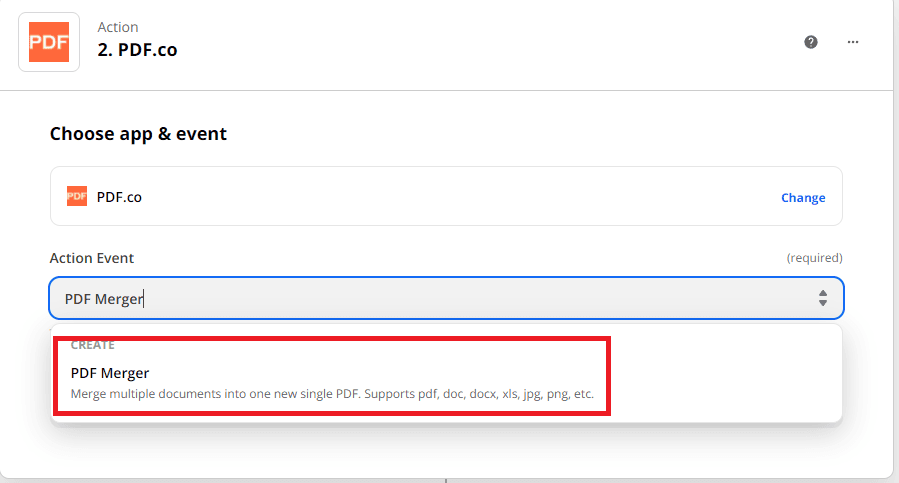Open help via question mark icon

click(x=811, y=42)
